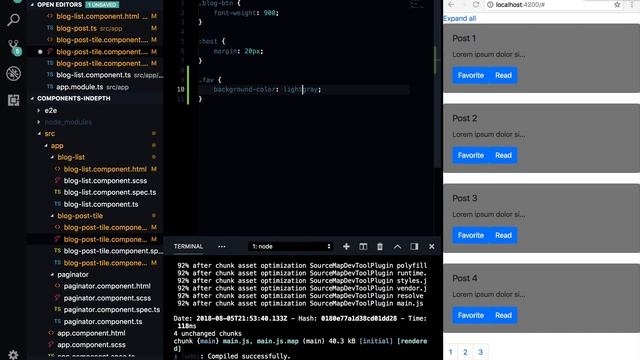Select the '1: node' terminal dropdown
The width and height of the screenshot is (640, 360).
tap(291, 247)
